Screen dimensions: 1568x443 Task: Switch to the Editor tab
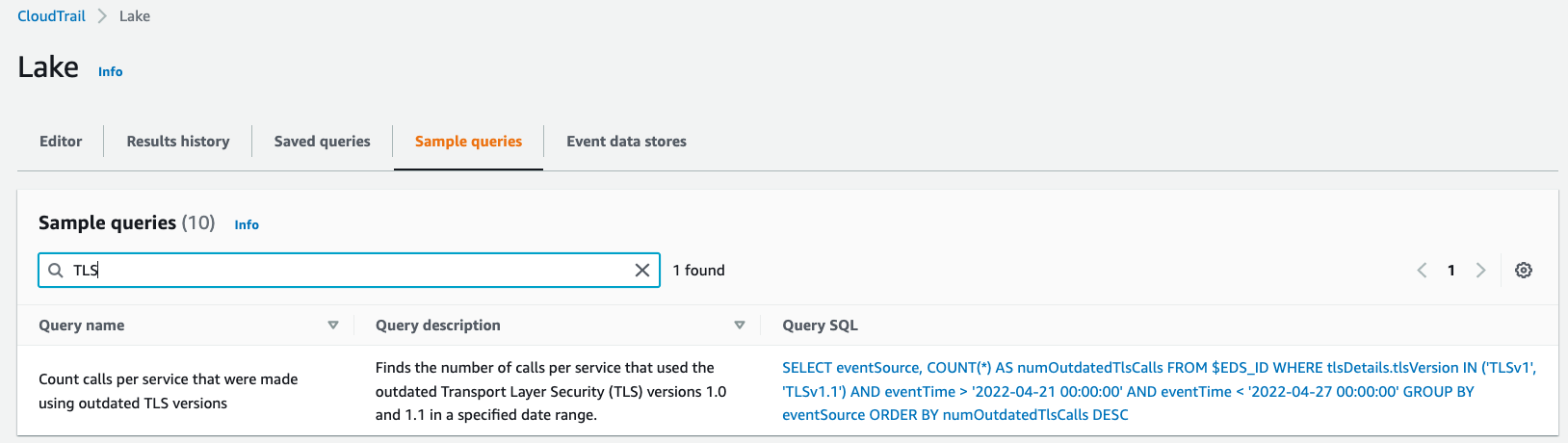(x=61, y=142)
